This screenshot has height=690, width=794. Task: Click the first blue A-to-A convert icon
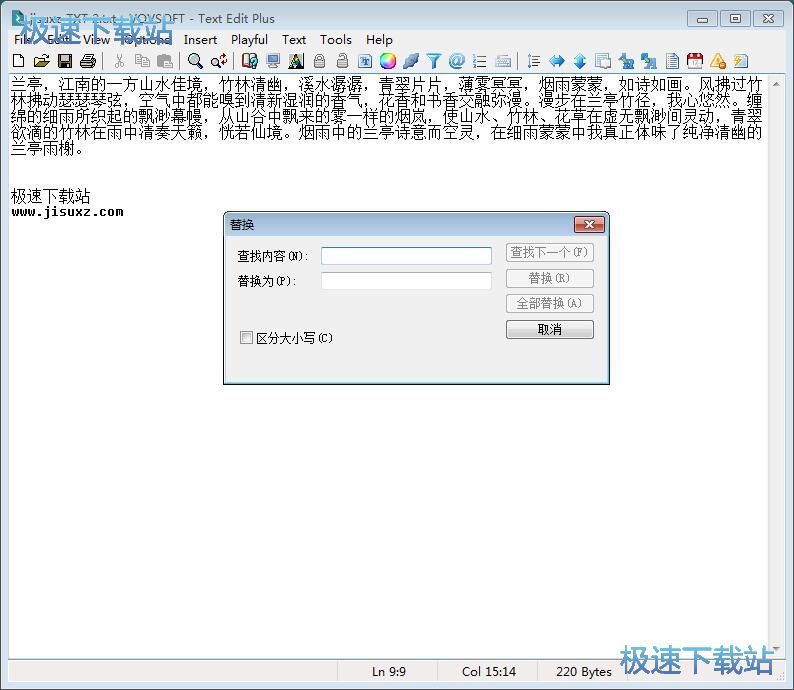pos(626,61)
